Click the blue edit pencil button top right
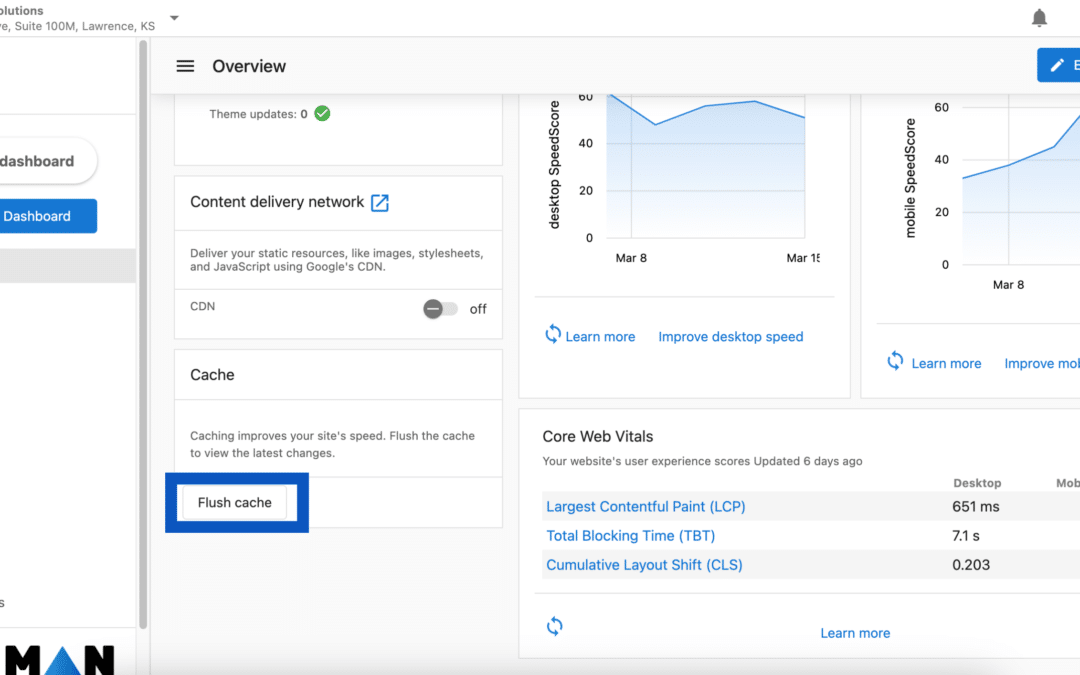This screenshot has width=1080, height=675. (1059, 64)
